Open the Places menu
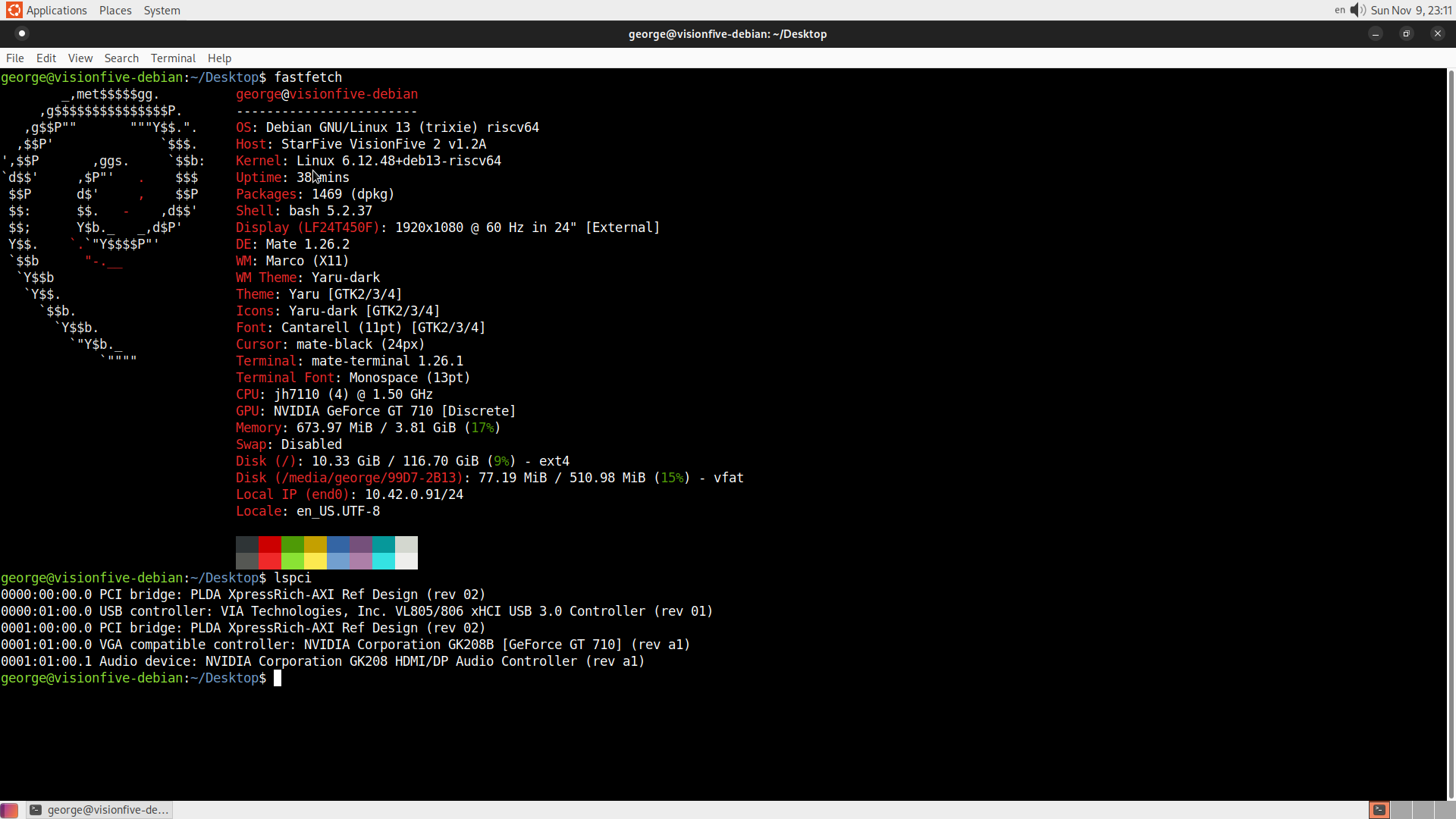The width and height of the screenshot is (1456, 819). pyautogui.click(x=115, y=11)
